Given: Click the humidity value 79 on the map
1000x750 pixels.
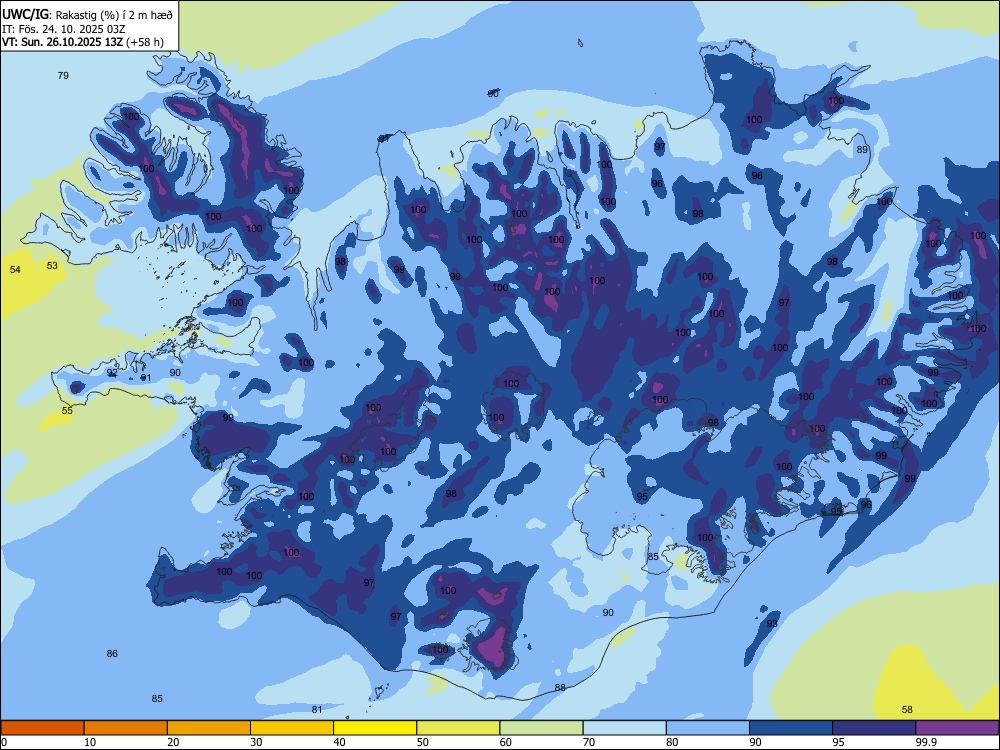Looking at the screenshot, I should click(x=63, y=75).
